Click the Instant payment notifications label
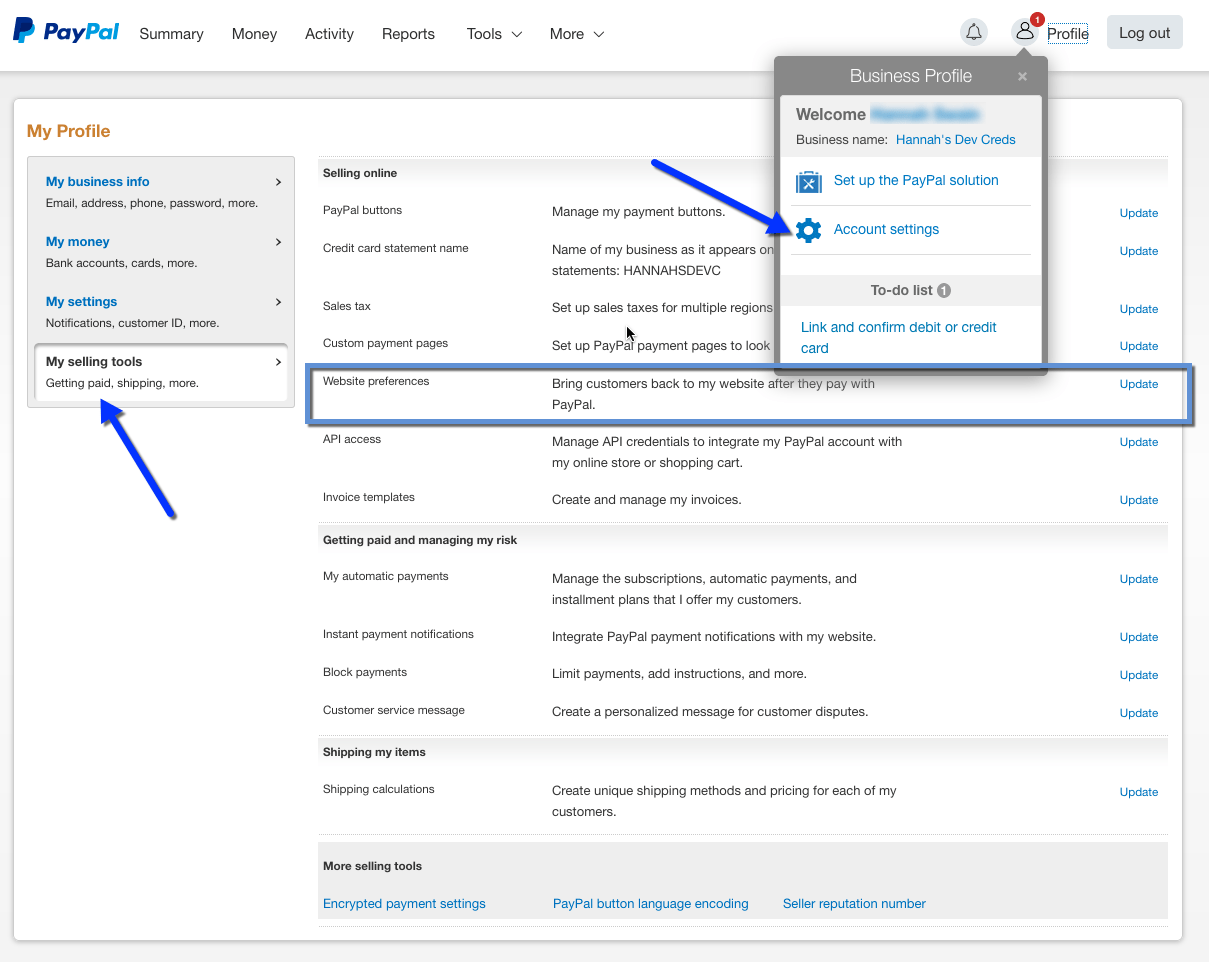Viewport: 1209px width, 962px height. 398,635
